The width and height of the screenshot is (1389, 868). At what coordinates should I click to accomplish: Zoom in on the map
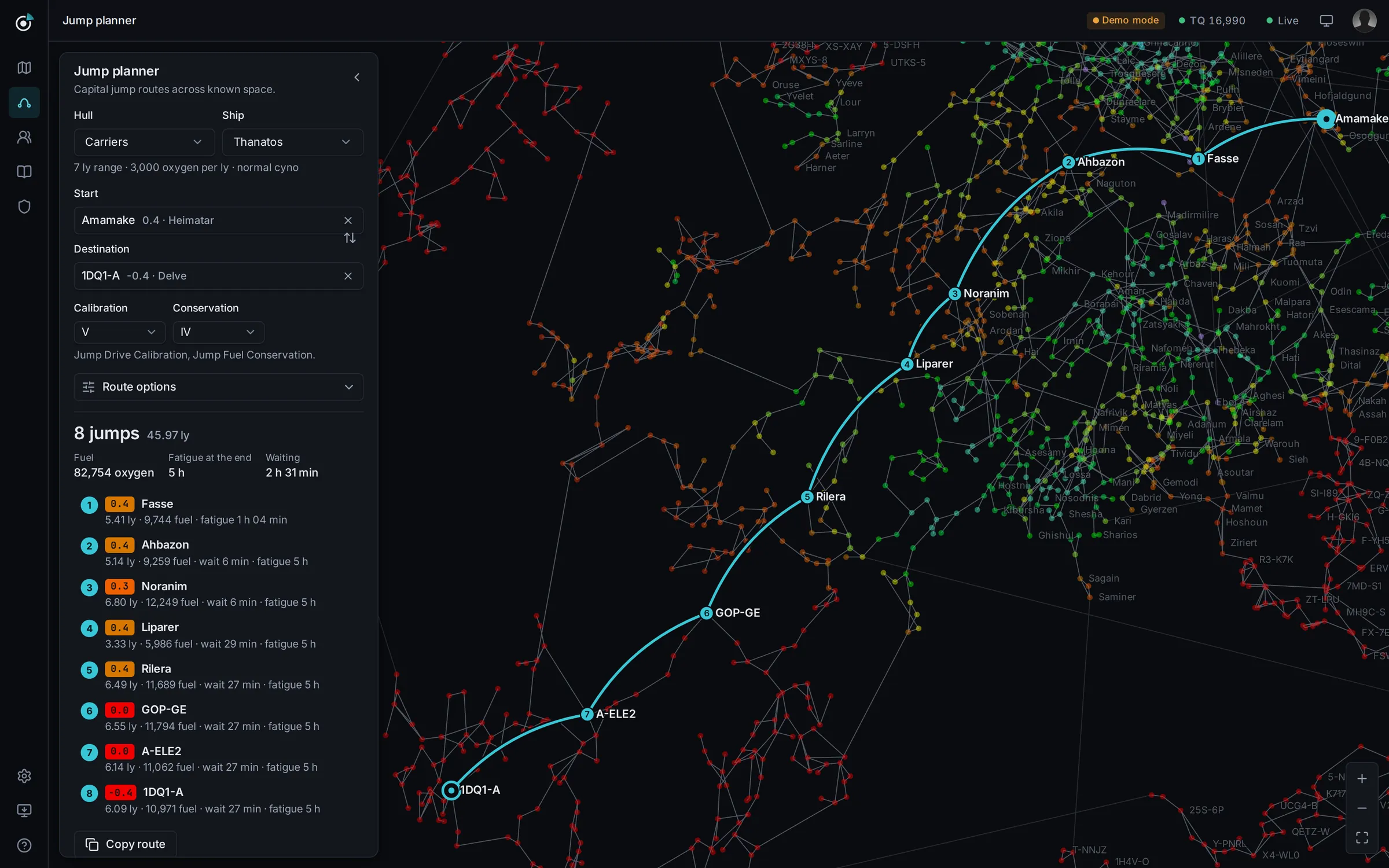(1362, 779)
